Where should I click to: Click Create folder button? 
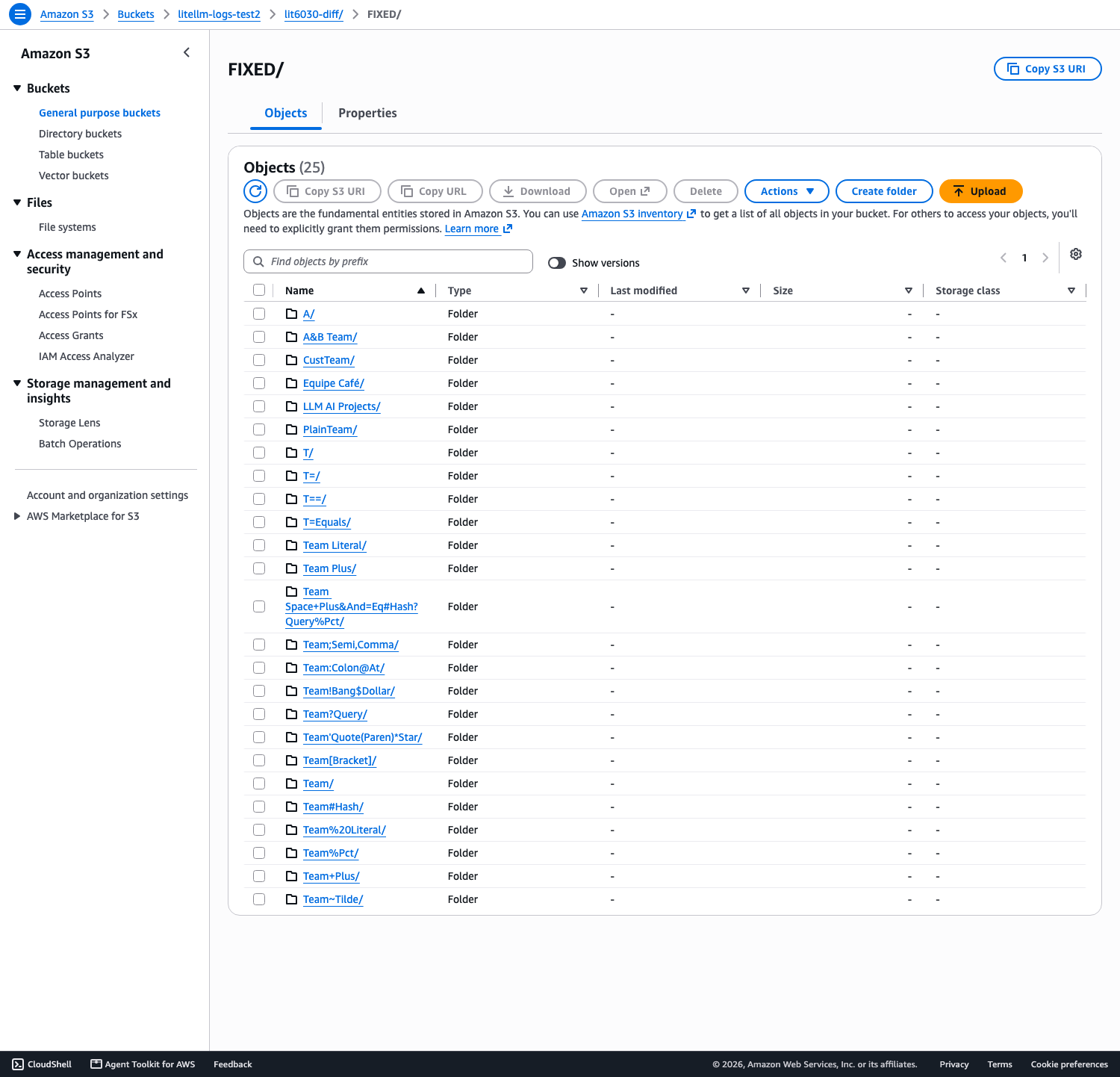pyautogui.click(x=884, y=191)
